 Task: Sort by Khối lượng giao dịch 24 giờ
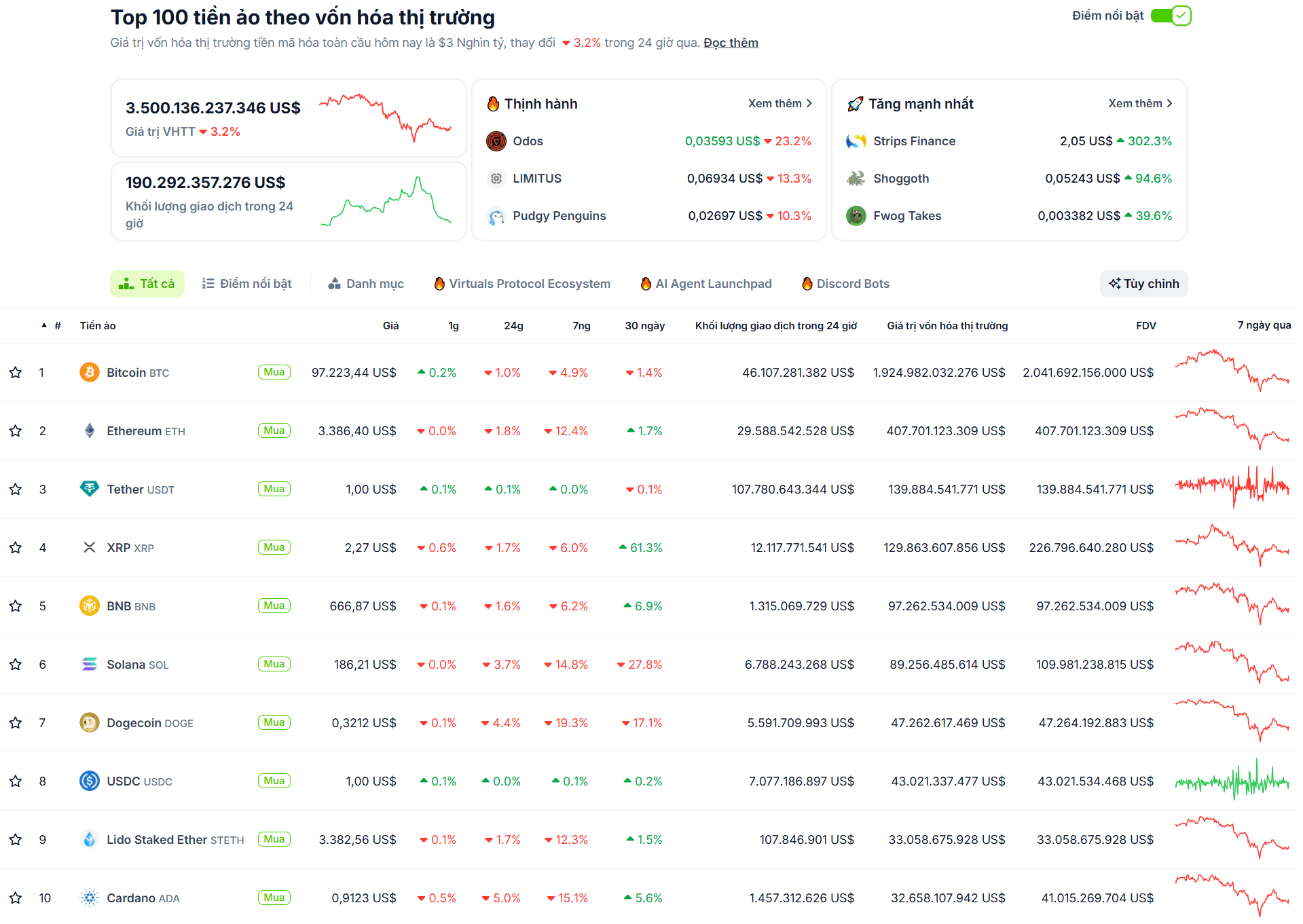pos(776,326)
